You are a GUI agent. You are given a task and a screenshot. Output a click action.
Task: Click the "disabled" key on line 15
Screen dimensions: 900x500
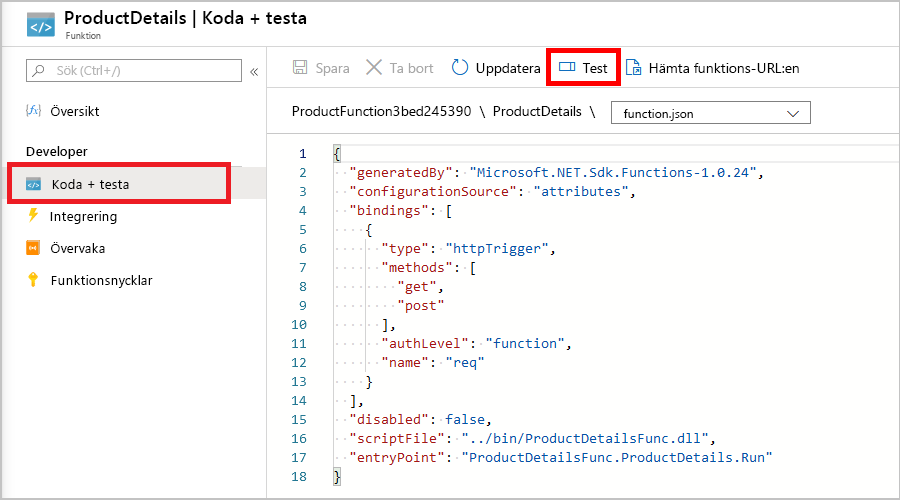(x=389, y=419)
